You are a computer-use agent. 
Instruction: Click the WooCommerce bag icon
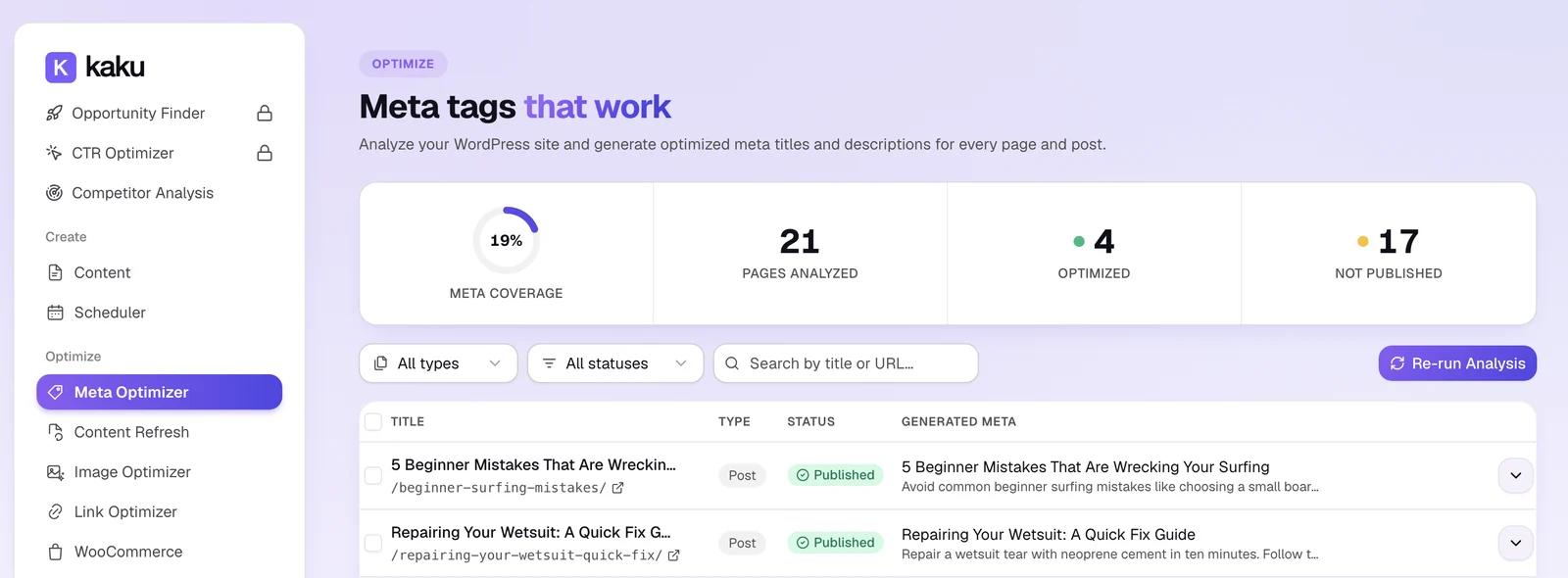coord(56,552)
